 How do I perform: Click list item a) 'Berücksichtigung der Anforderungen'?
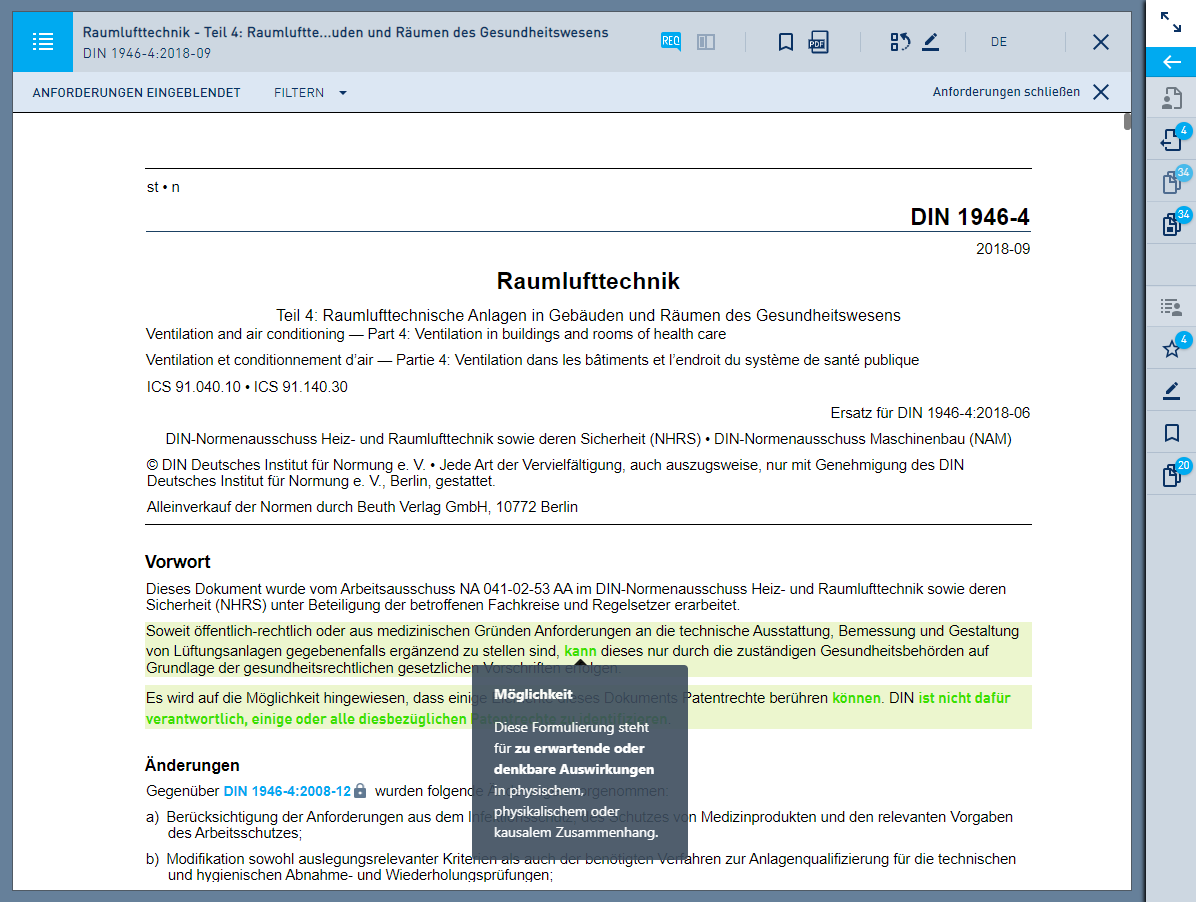[x=580, y=825]
